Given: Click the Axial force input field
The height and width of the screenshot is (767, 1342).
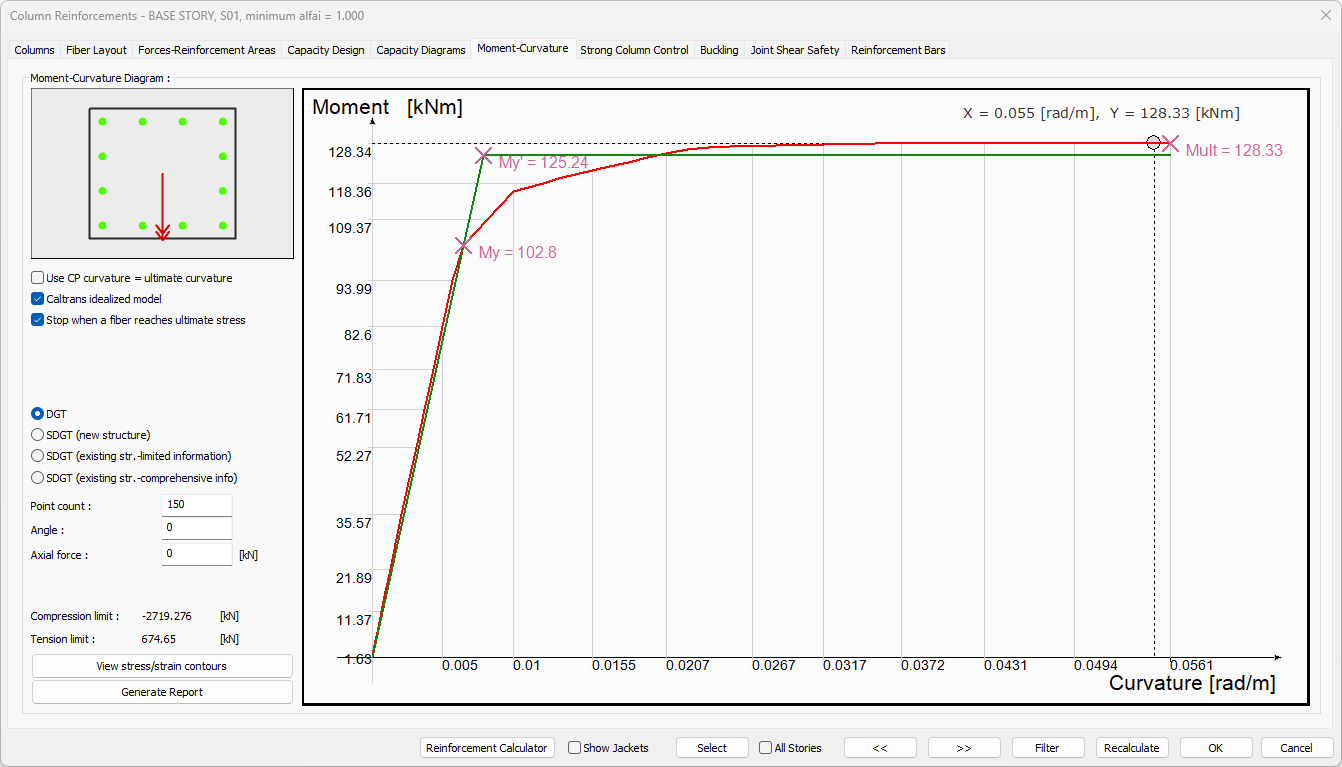Looking at the screenshot, I should pyautogui.click(x=196, y=554).
